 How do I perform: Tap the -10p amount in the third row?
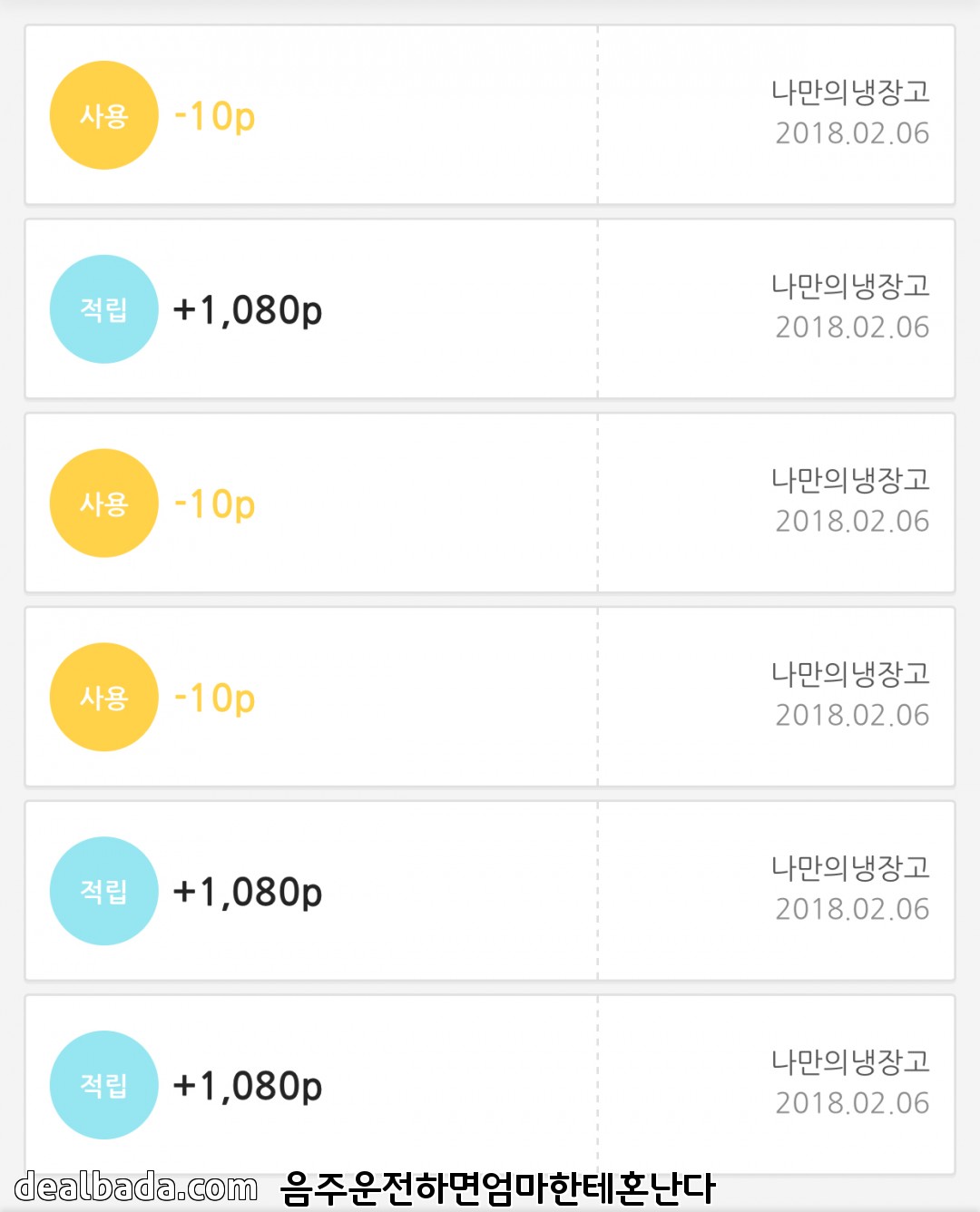pyautogui.click(x=215, y=504)
